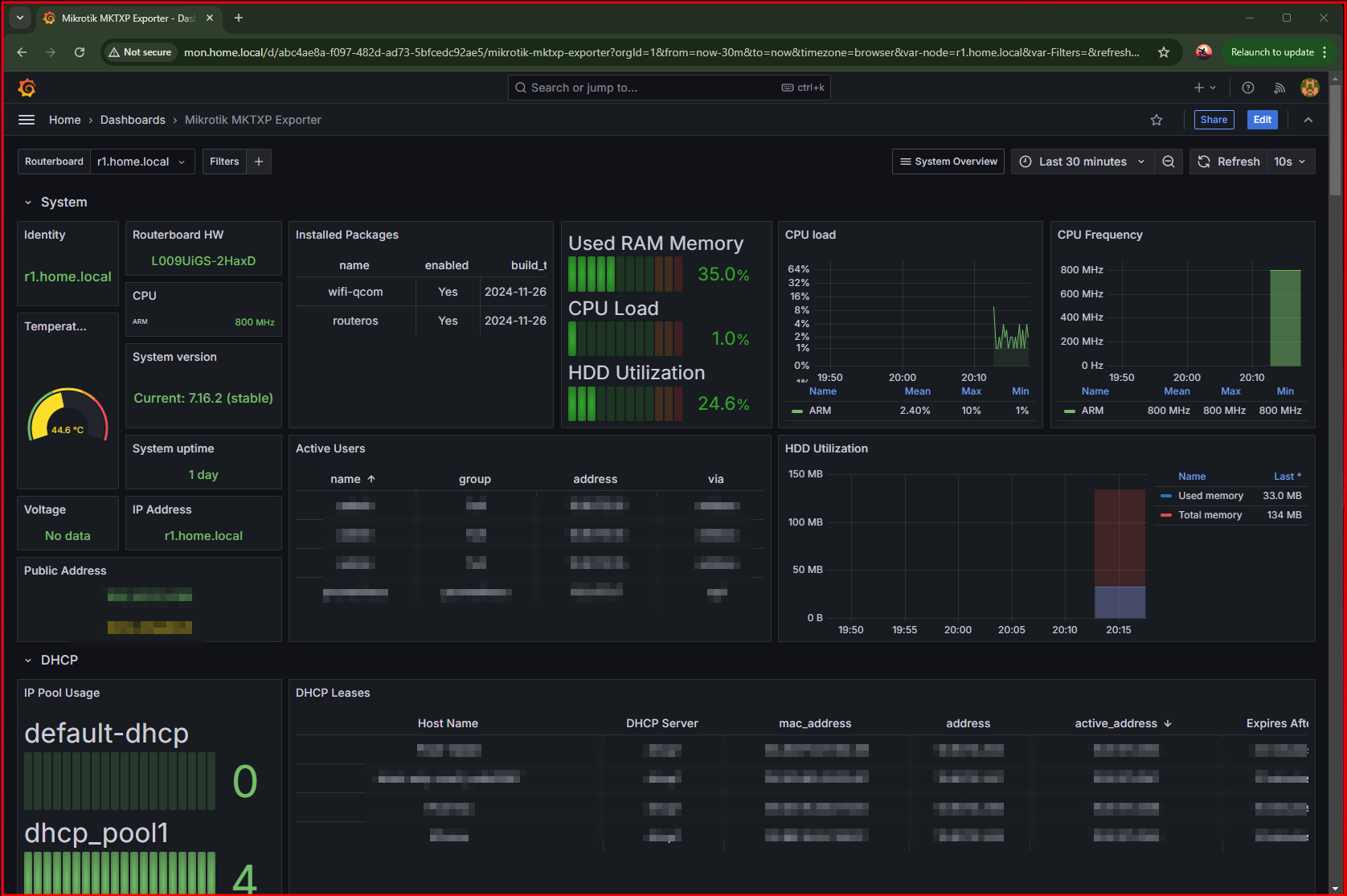Screen dimensions: 1347x896
Task: Star this dashboard as favorite
Action: coord(1157,120)
